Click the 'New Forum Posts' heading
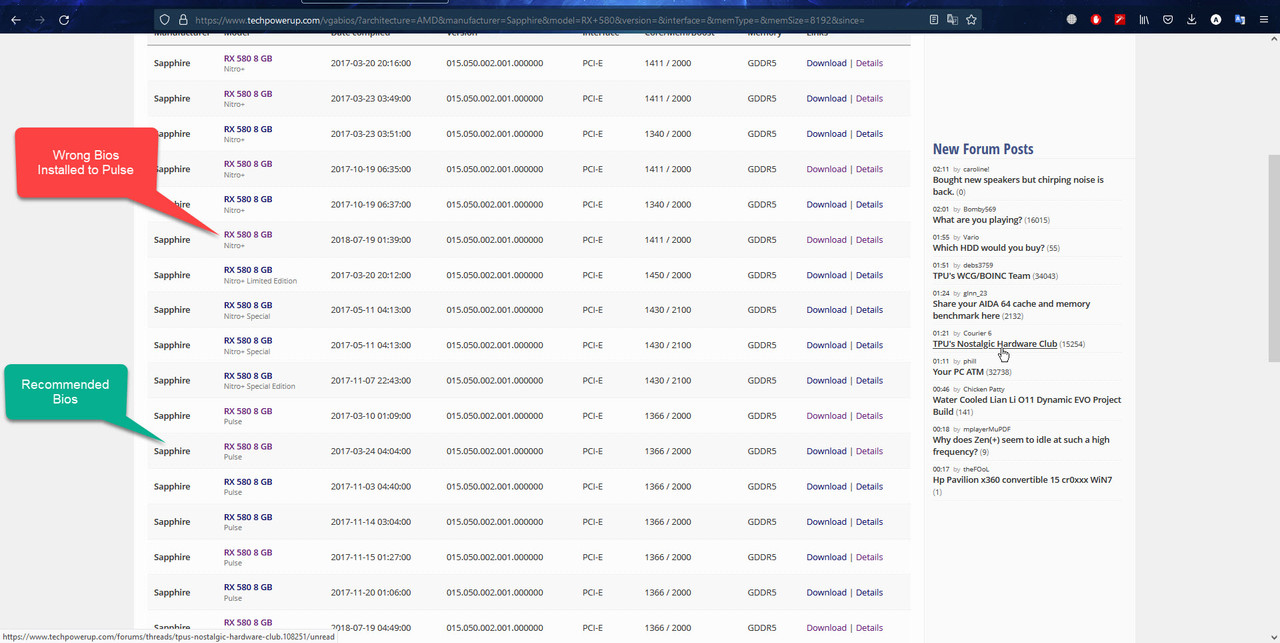This screenshot has height=643, width=1280. 983,149
